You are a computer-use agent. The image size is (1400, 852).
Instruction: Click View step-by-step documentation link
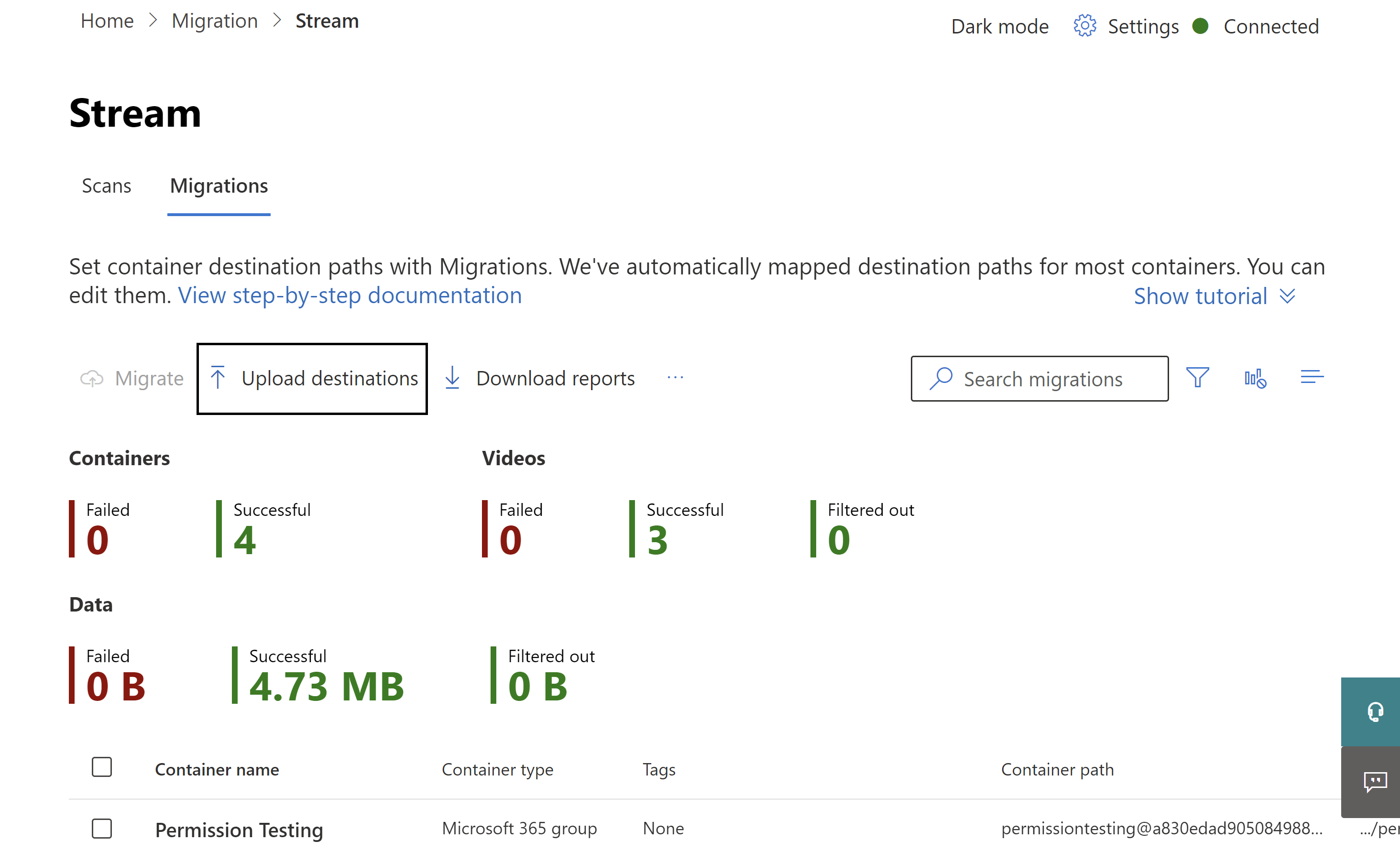point(350,295)
